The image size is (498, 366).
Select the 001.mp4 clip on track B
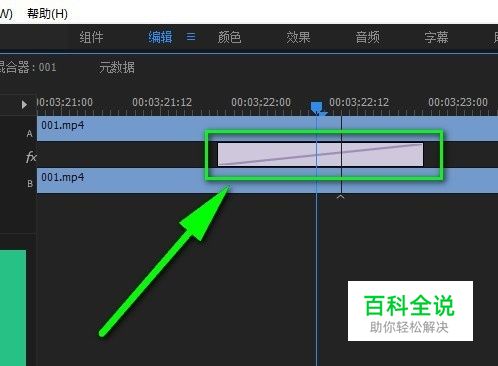pos(267,180)
